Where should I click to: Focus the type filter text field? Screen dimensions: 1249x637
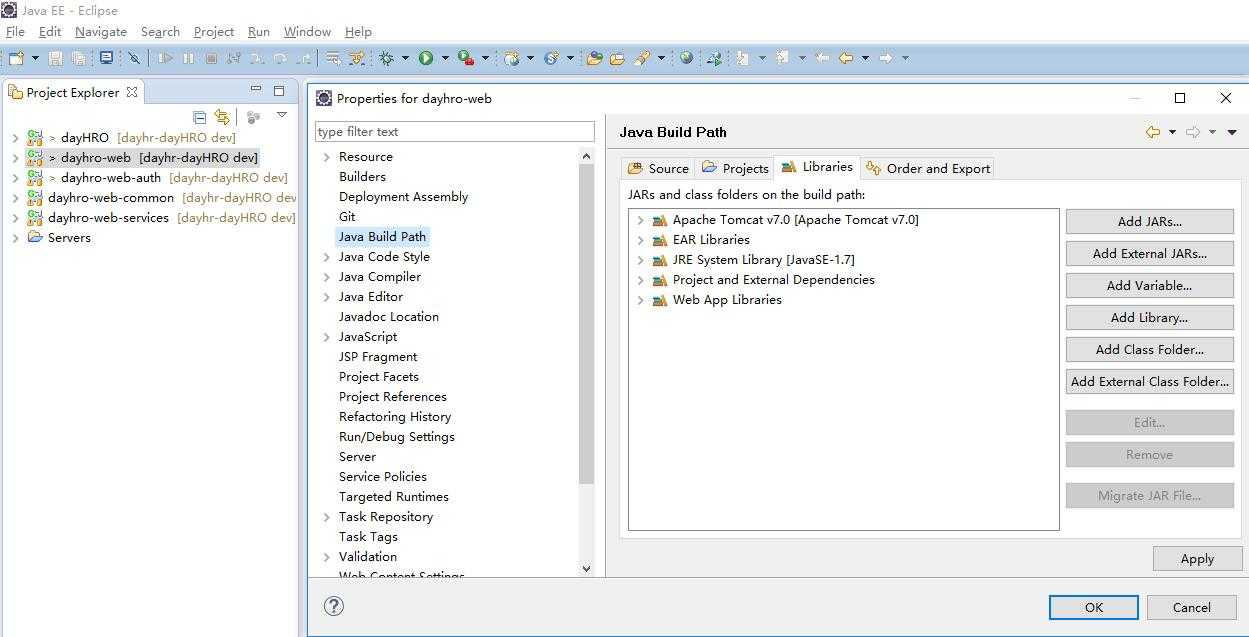(x=454, y=131)
